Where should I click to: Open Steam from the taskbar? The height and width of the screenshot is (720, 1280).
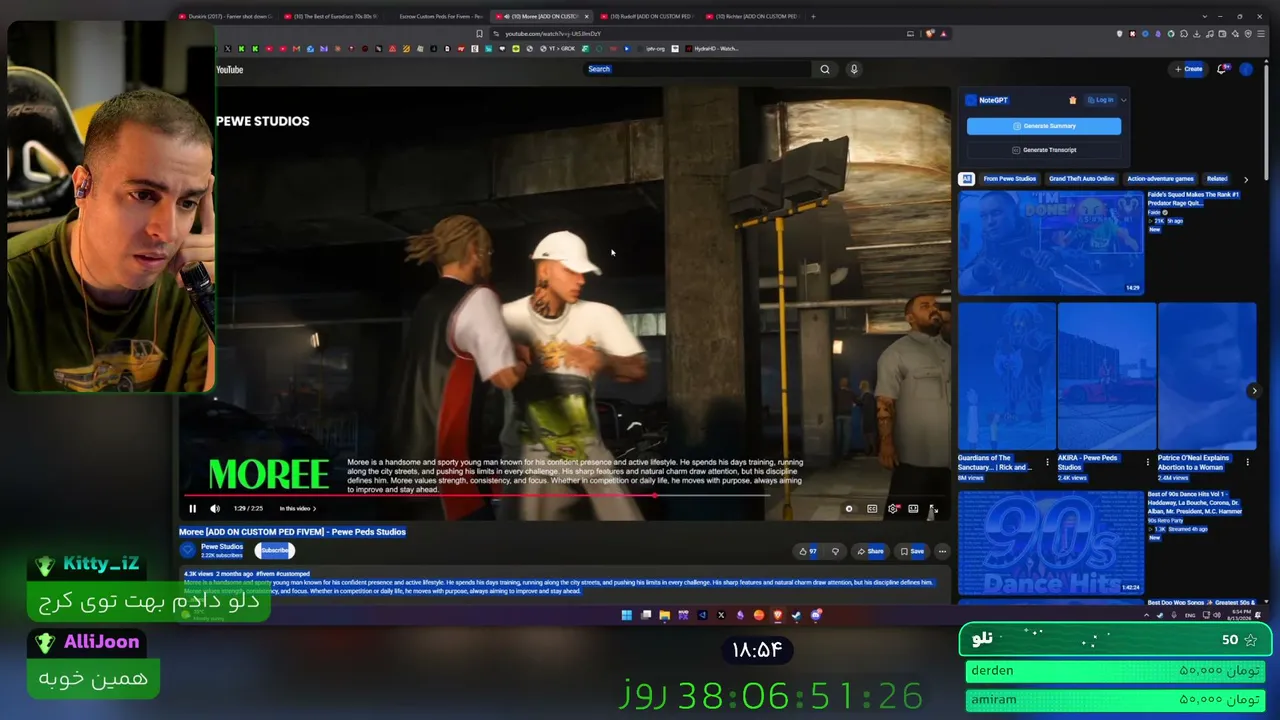click(797, 615)
